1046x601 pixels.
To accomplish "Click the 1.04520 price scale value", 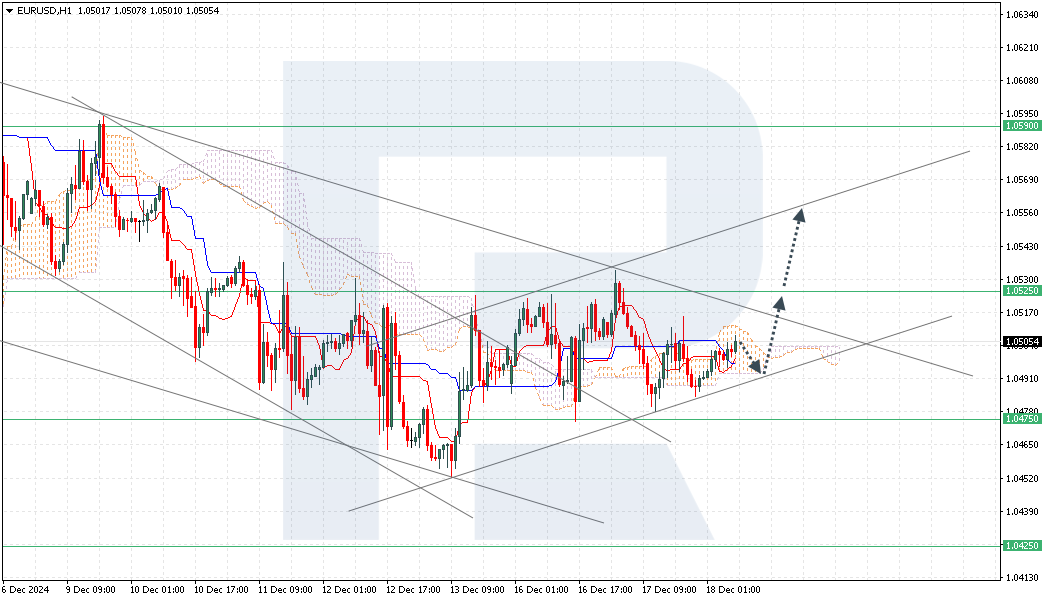I will pyautogui.click(x=1022, y=479).
